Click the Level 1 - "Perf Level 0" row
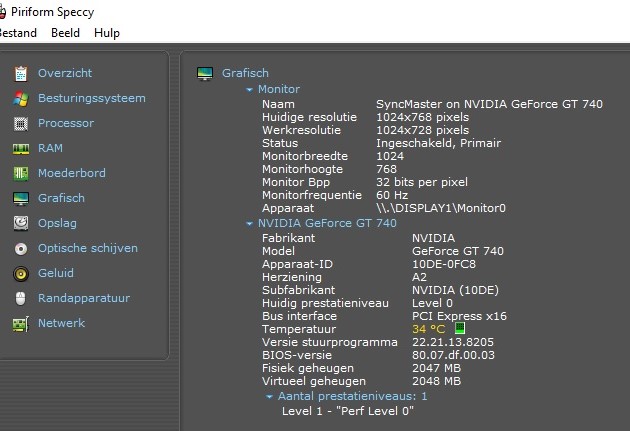This screenshot has height=431, width=630. (x=348, y=411)
